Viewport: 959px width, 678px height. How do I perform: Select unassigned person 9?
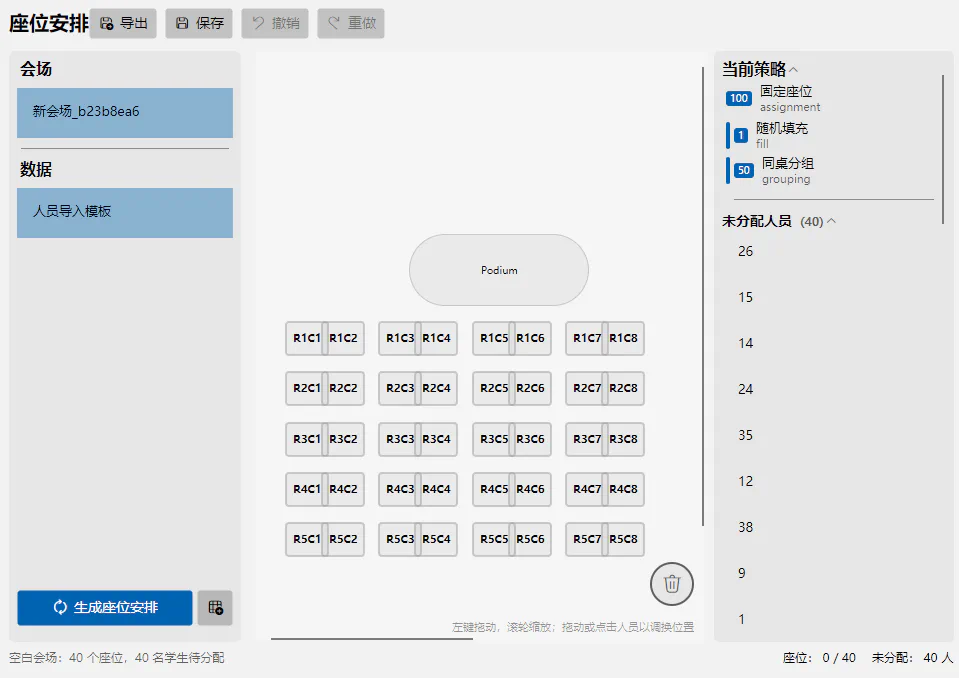741,573
